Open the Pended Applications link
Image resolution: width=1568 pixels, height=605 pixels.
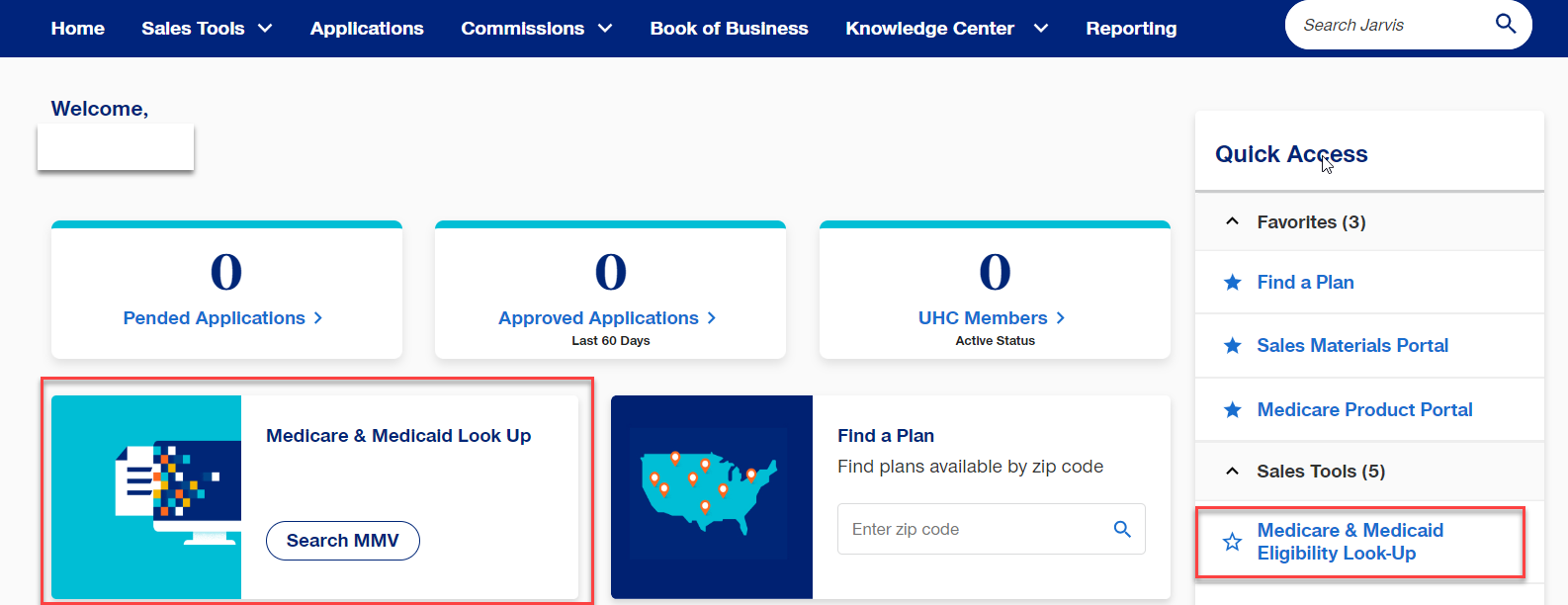[222, 318]
